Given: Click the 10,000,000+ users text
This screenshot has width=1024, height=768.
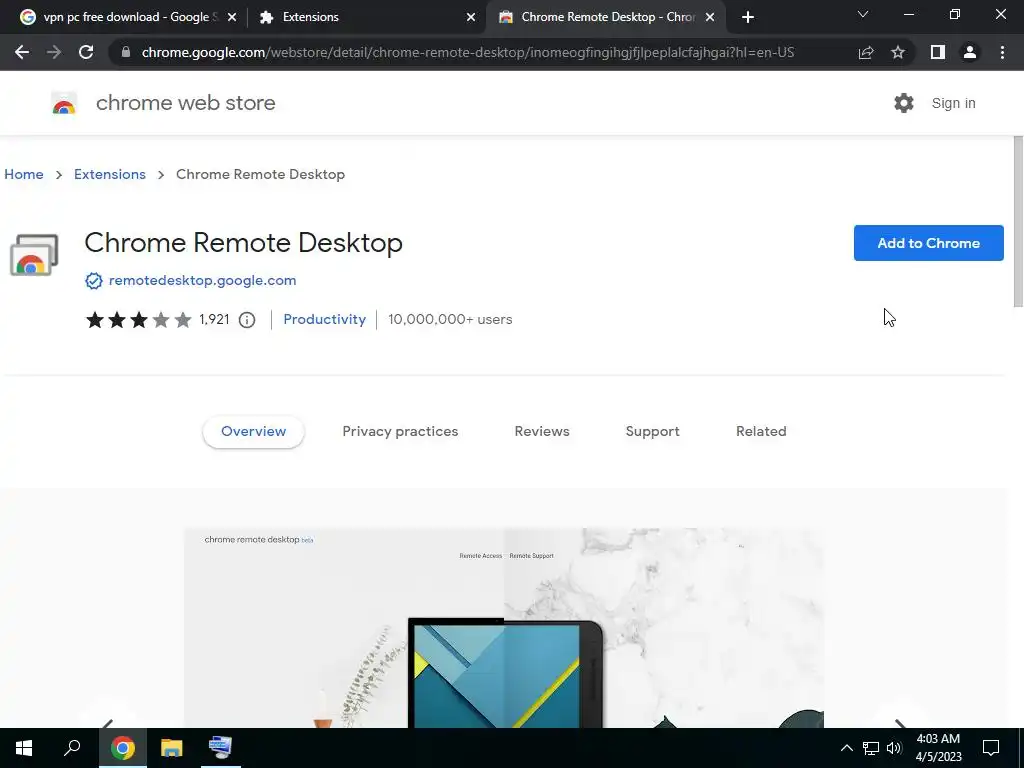Looking at the screenshot, I should 450,319.
